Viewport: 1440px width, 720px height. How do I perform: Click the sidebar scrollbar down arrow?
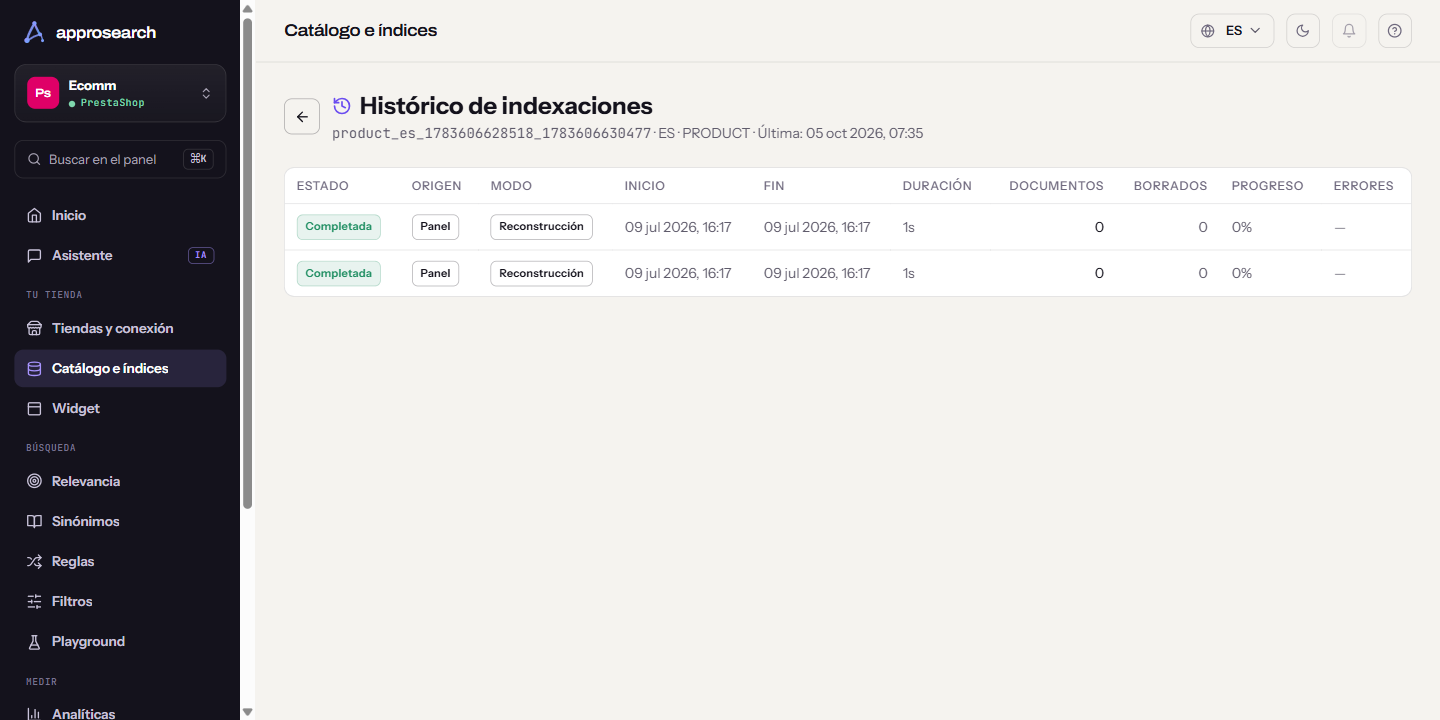(x=247, y=712)
